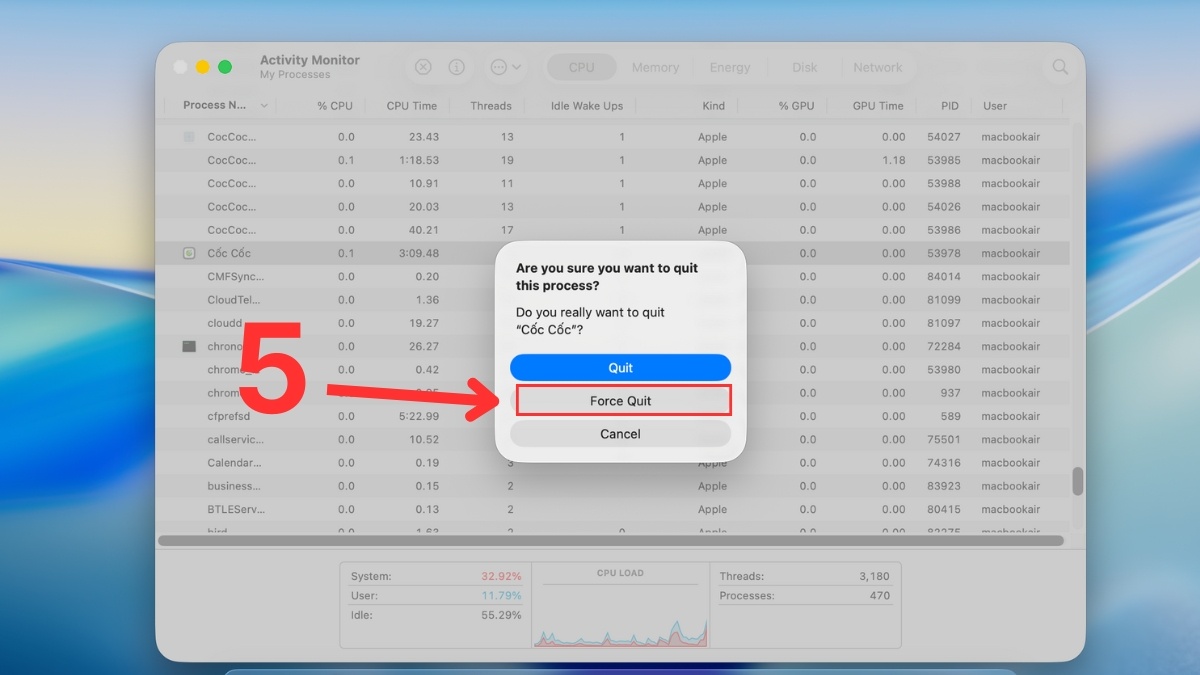Click the Processes total '470'
The width and height of the screenshot is (1200, 675).
879,596
